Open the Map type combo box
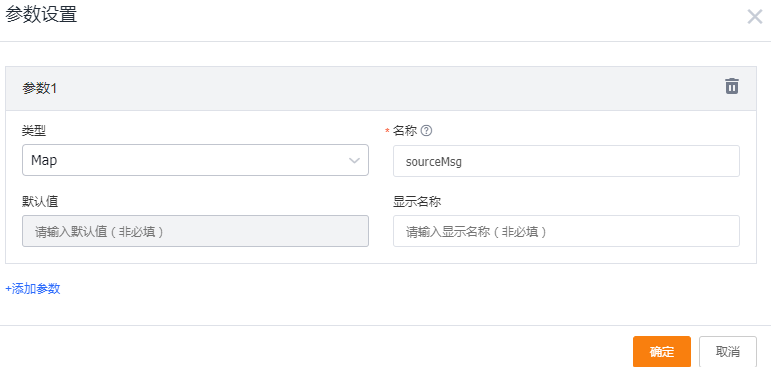Image resolution: width=771 pixels, height=367 pixels. coord(195,160)
